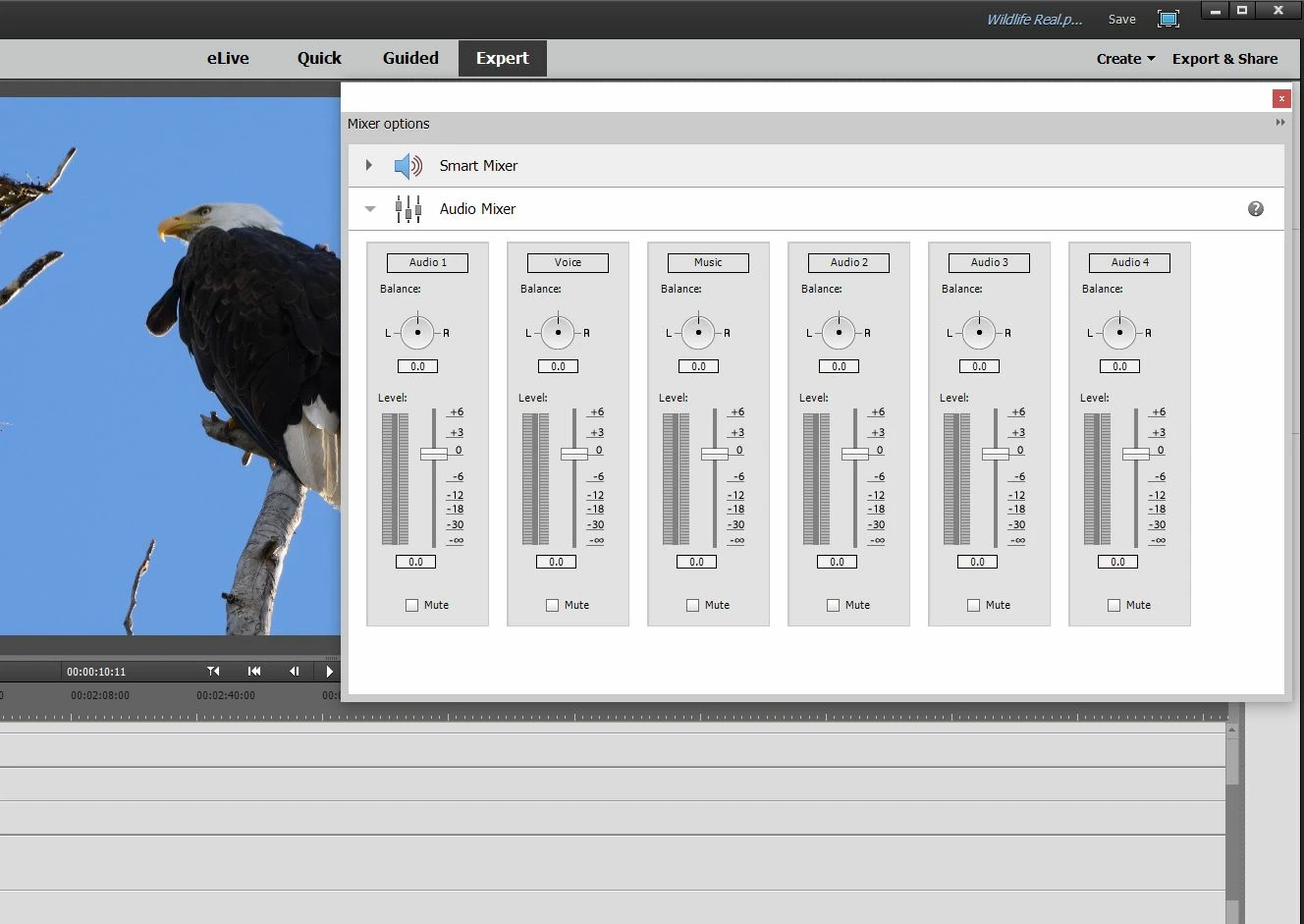1304x924 pixels.
Task: Open Export & Share
Action: click(1224, 59)
